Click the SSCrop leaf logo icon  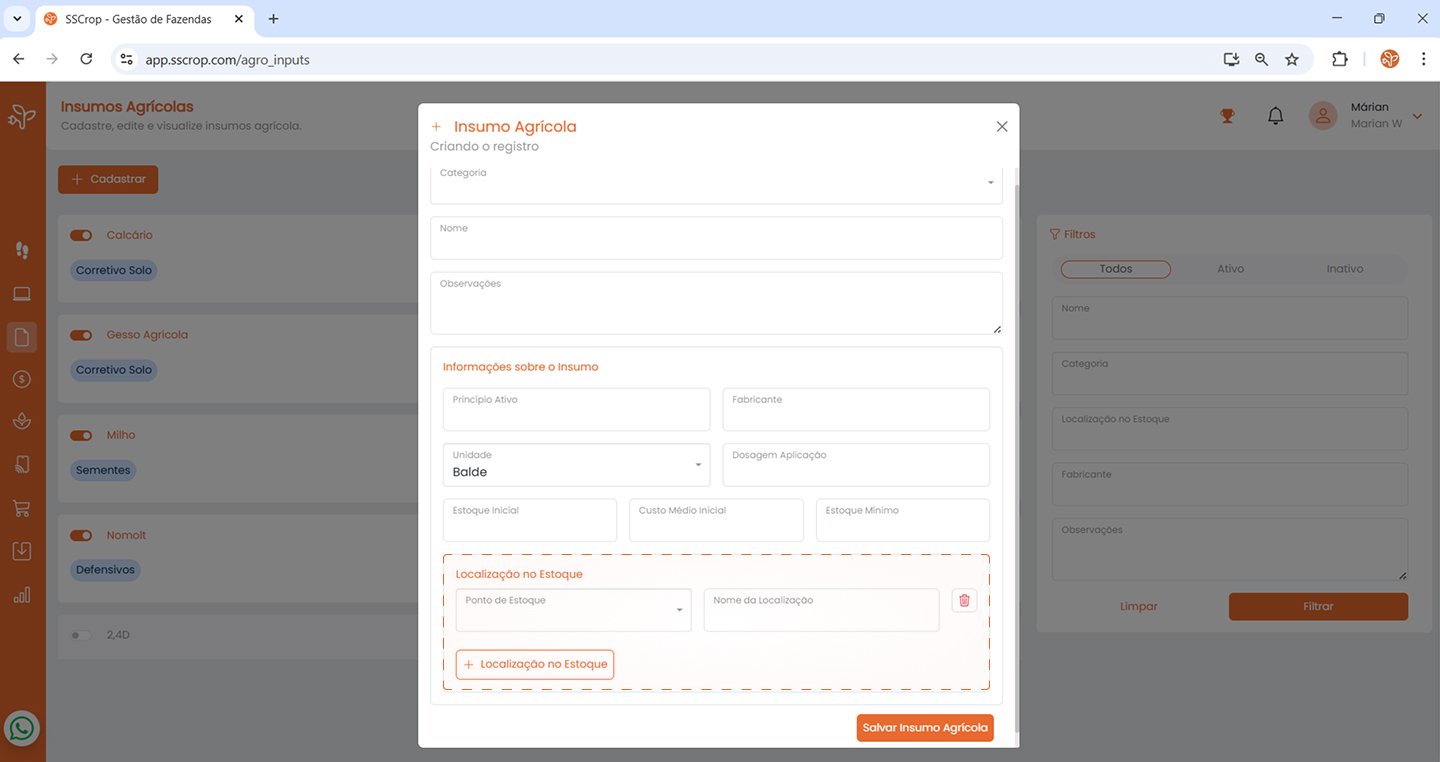pyautogui.click(x=22, y=117)
